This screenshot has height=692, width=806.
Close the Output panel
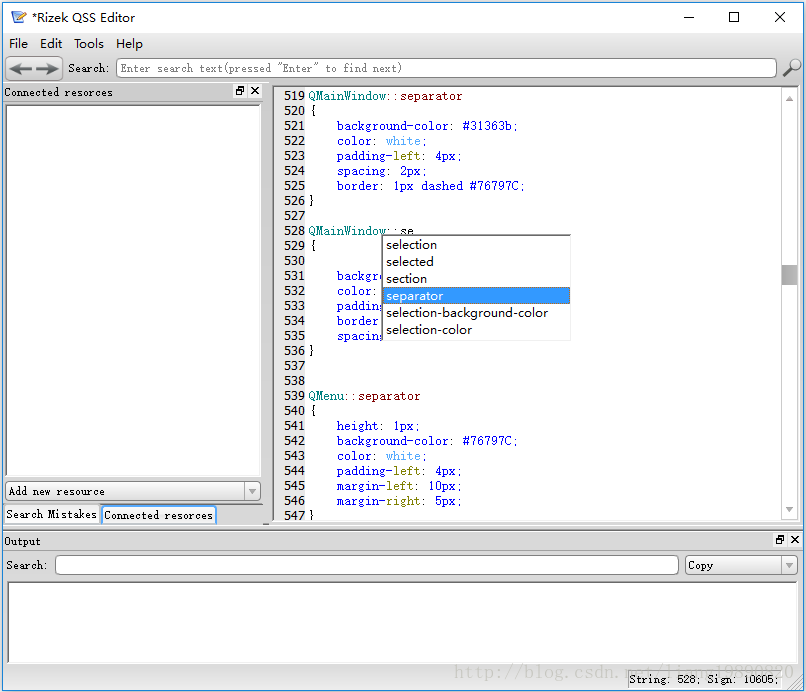tap(795, 540)
